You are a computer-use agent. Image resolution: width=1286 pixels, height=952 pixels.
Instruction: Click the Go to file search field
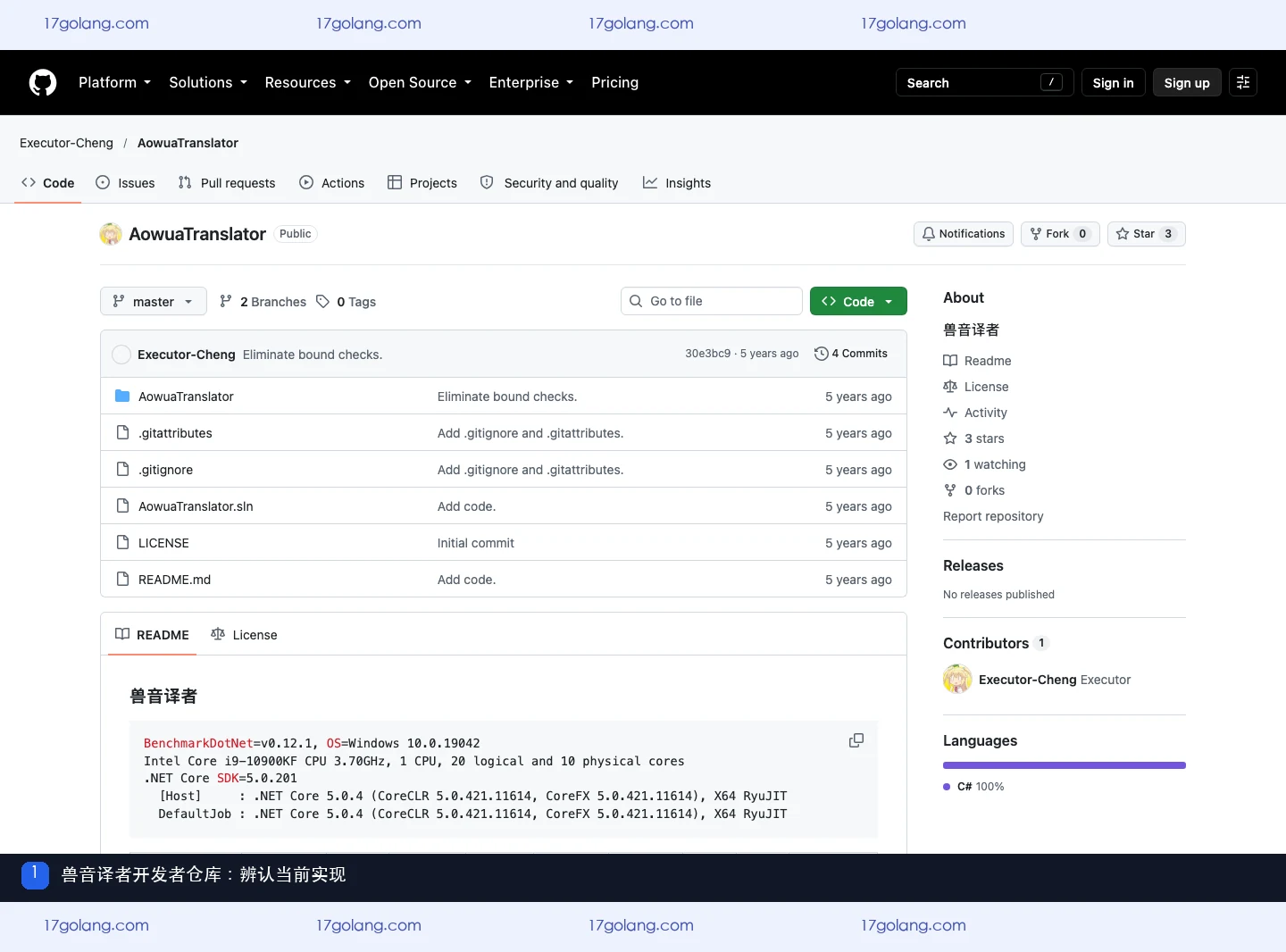[711, 301]
